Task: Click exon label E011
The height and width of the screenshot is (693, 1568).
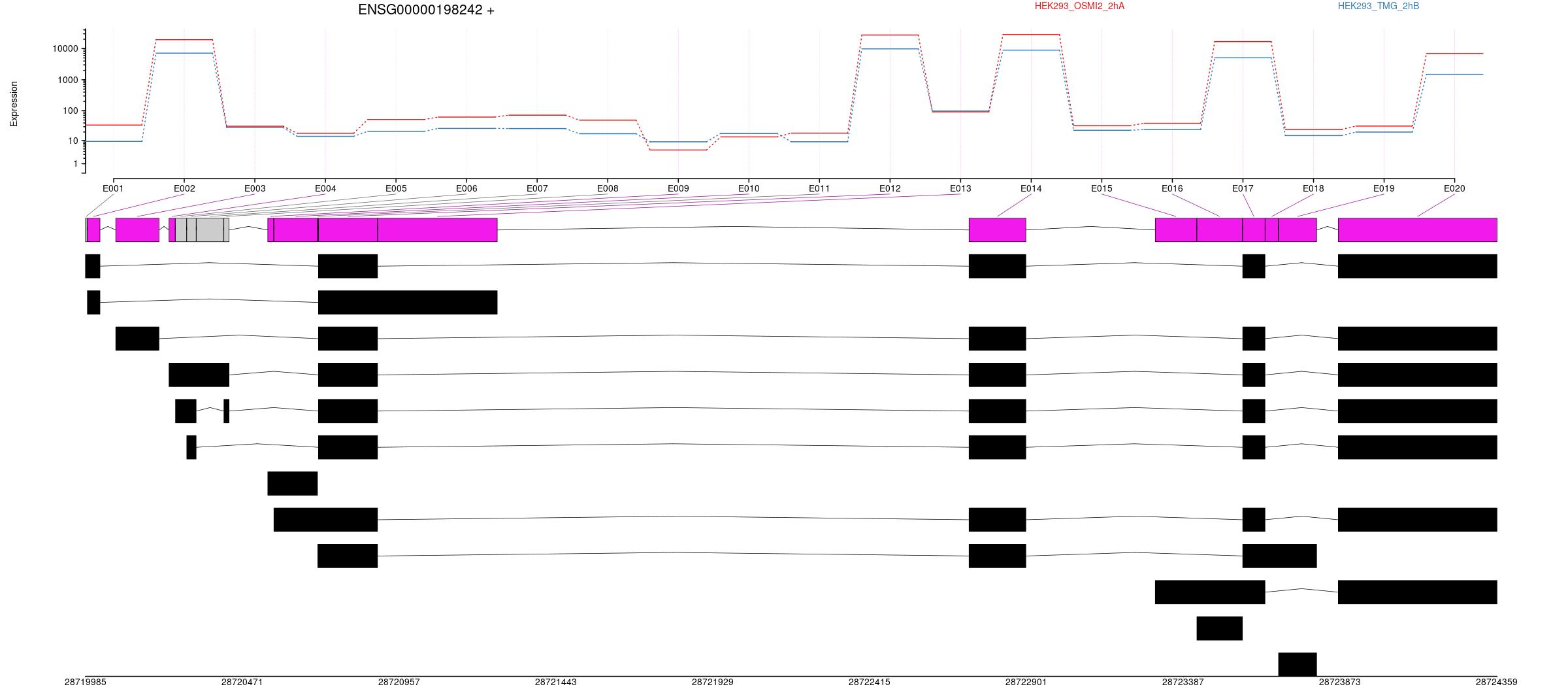Action: [819, 188]
